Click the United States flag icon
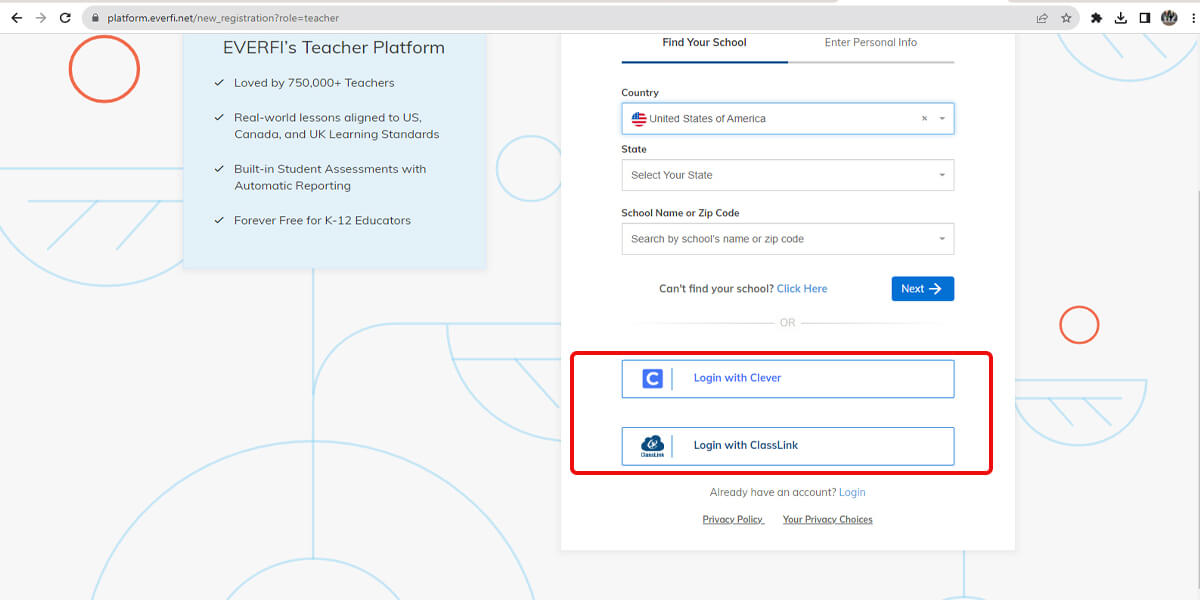 coord(638,119)
